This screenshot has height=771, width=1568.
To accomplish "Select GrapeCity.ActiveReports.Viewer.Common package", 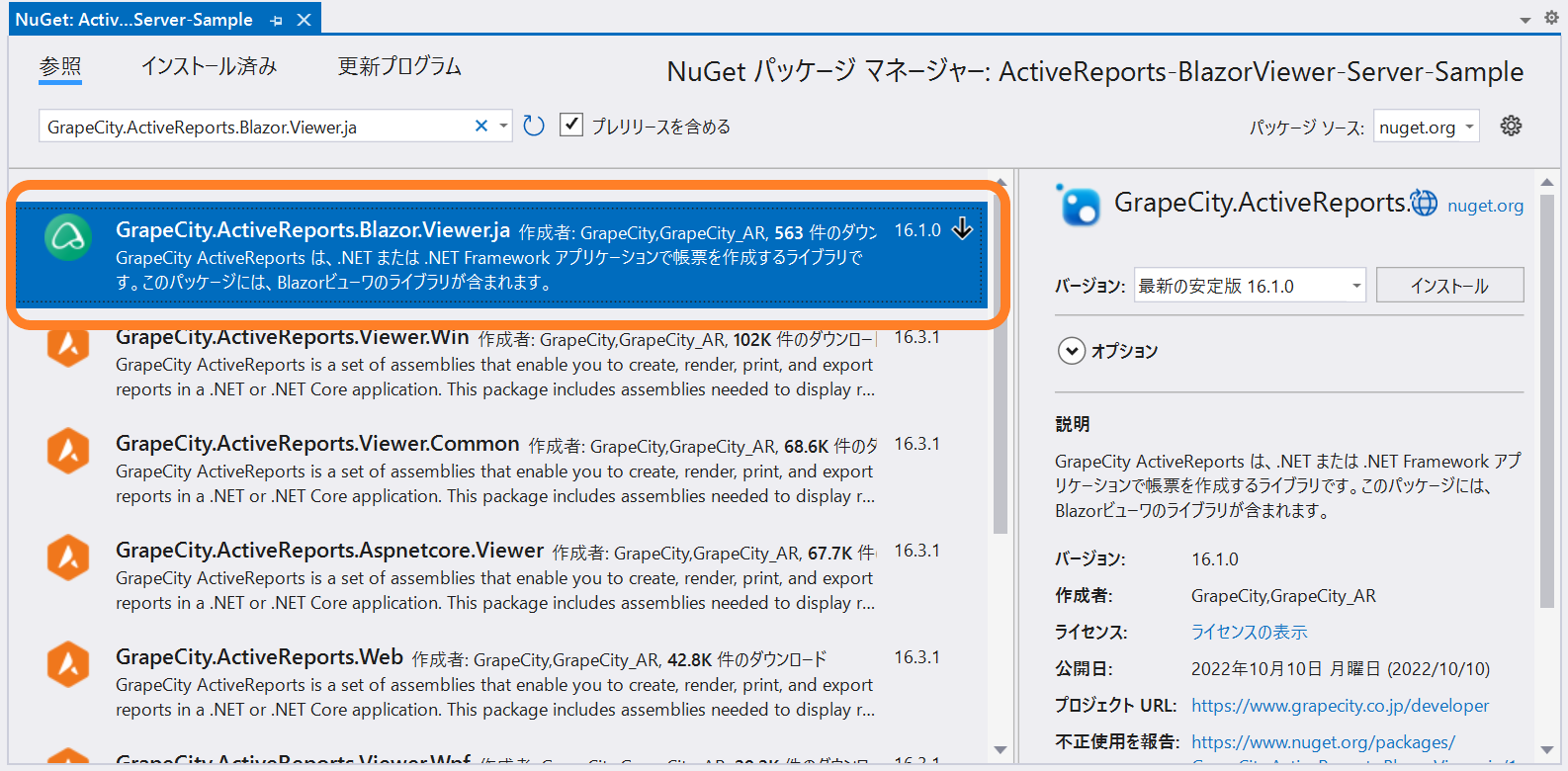I will (501, 469).
